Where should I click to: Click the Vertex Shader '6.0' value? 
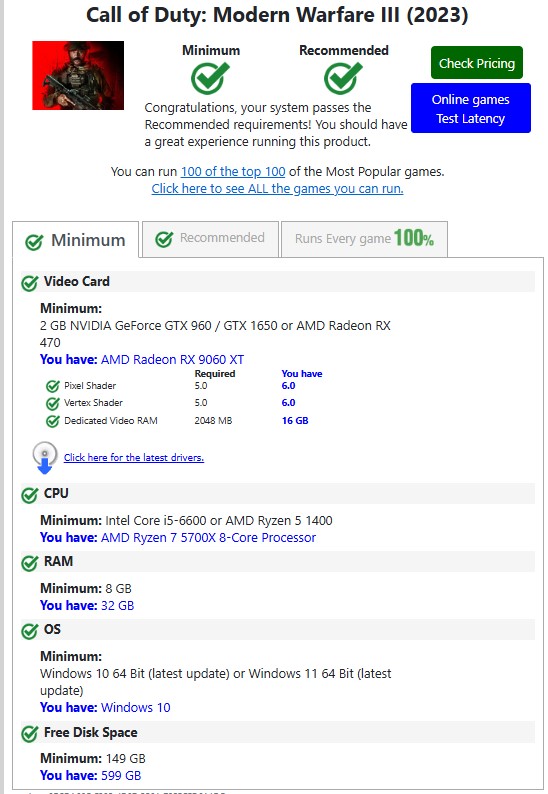289,403
